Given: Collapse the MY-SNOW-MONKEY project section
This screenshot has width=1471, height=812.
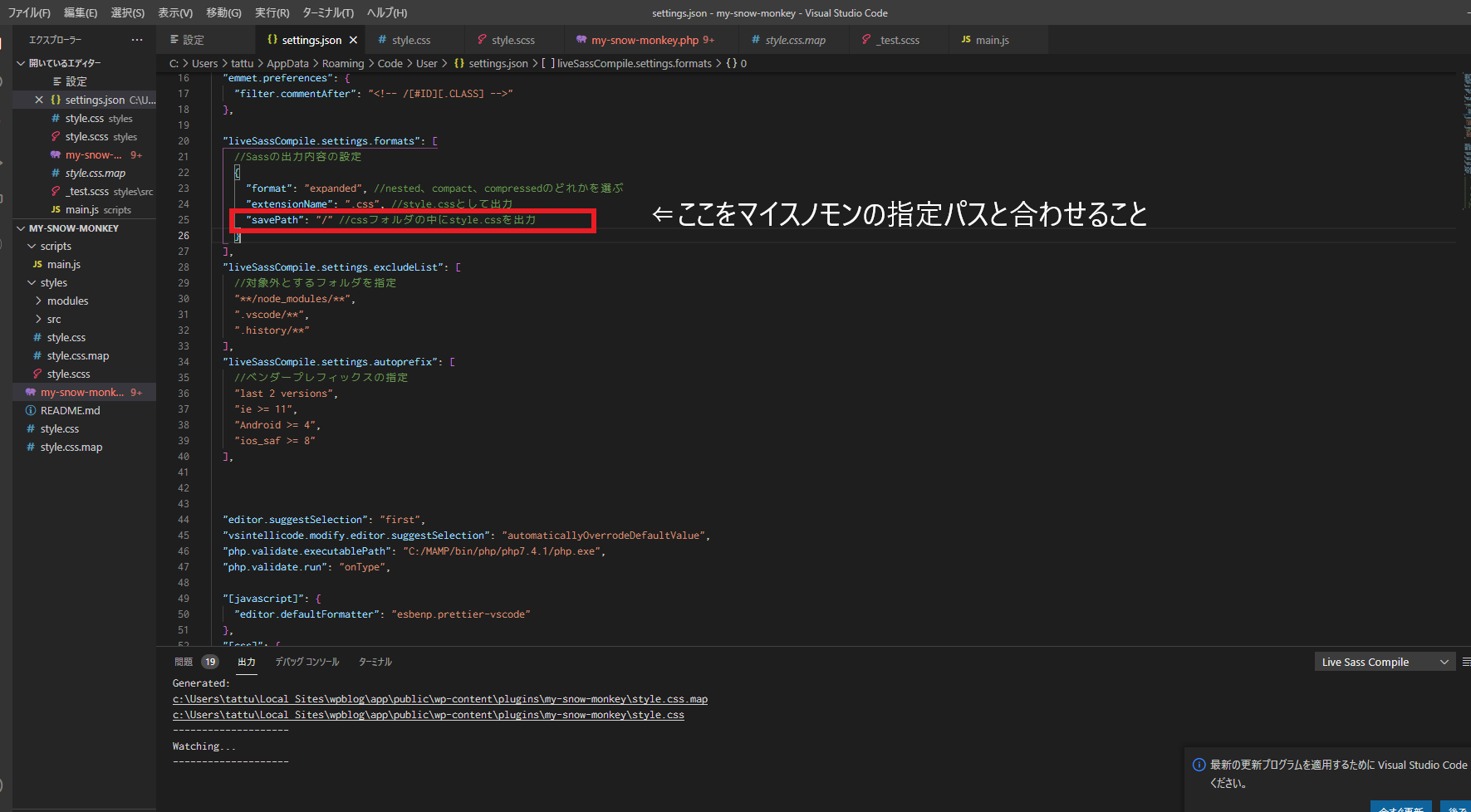Looking at the screenshot, I should click(x=85, y=228).
